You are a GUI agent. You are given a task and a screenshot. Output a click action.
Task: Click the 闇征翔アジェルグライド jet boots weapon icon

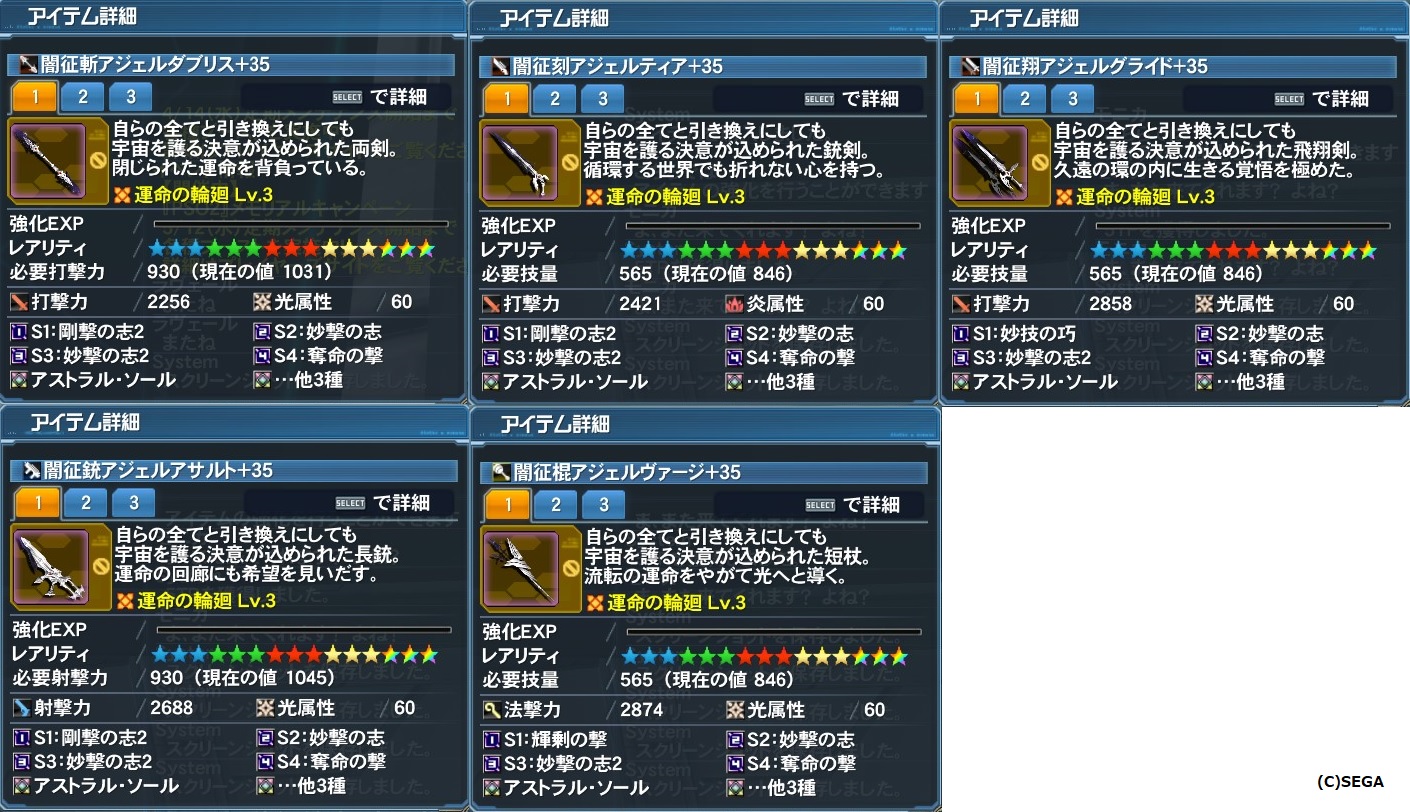990,160
